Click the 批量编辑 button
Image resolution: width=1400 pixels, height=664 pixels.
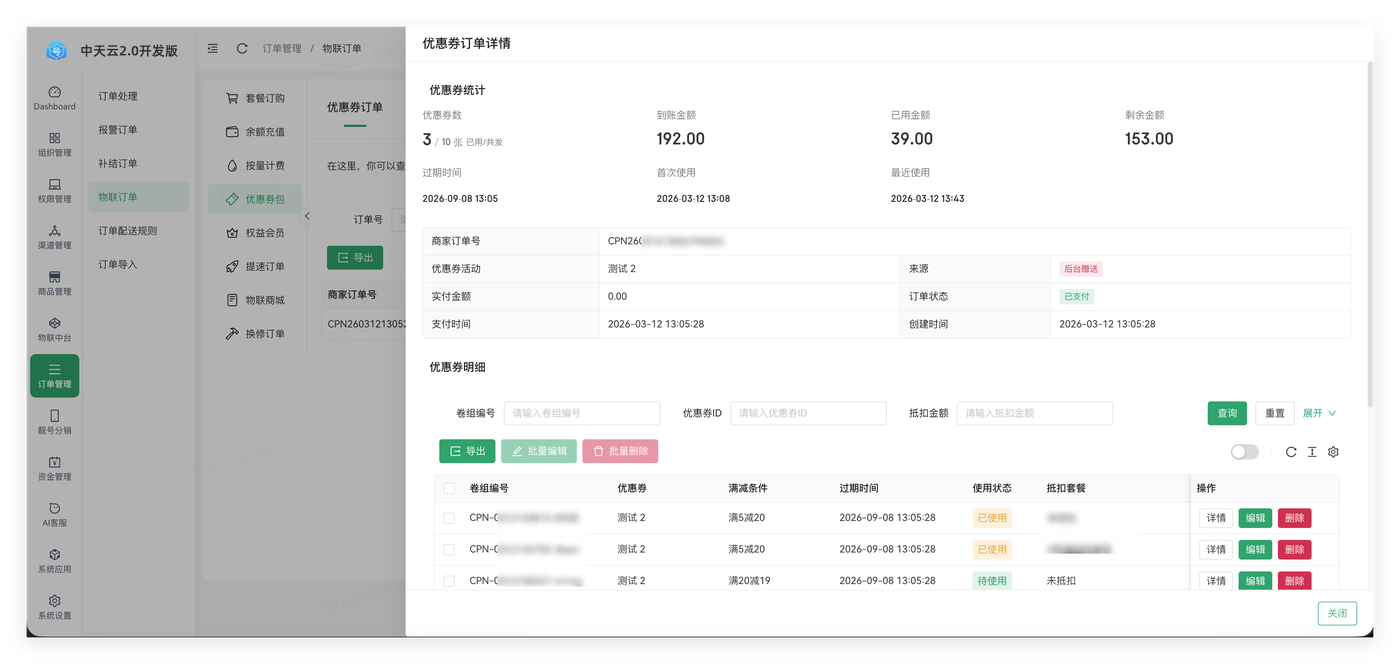tap(539, 451)
